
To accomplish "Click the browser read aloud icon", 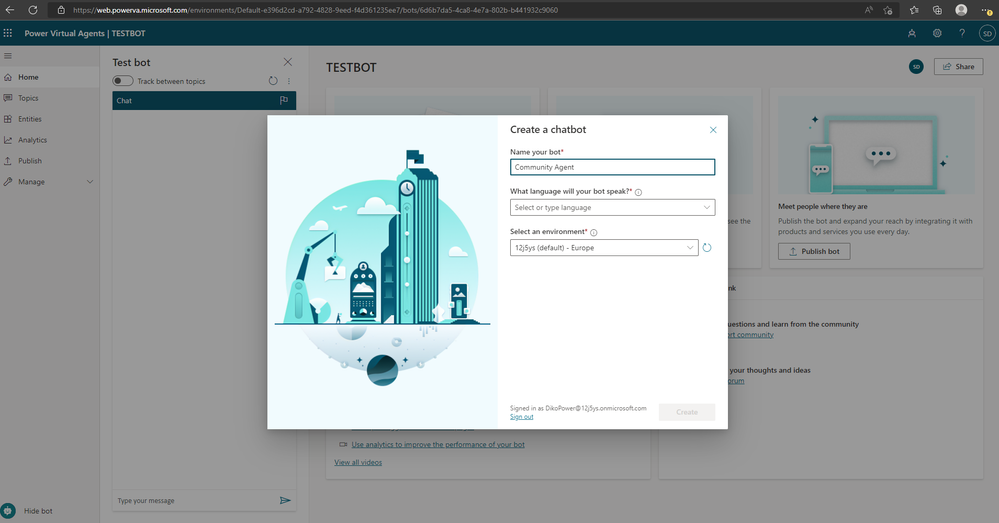I will click(868, 10).
